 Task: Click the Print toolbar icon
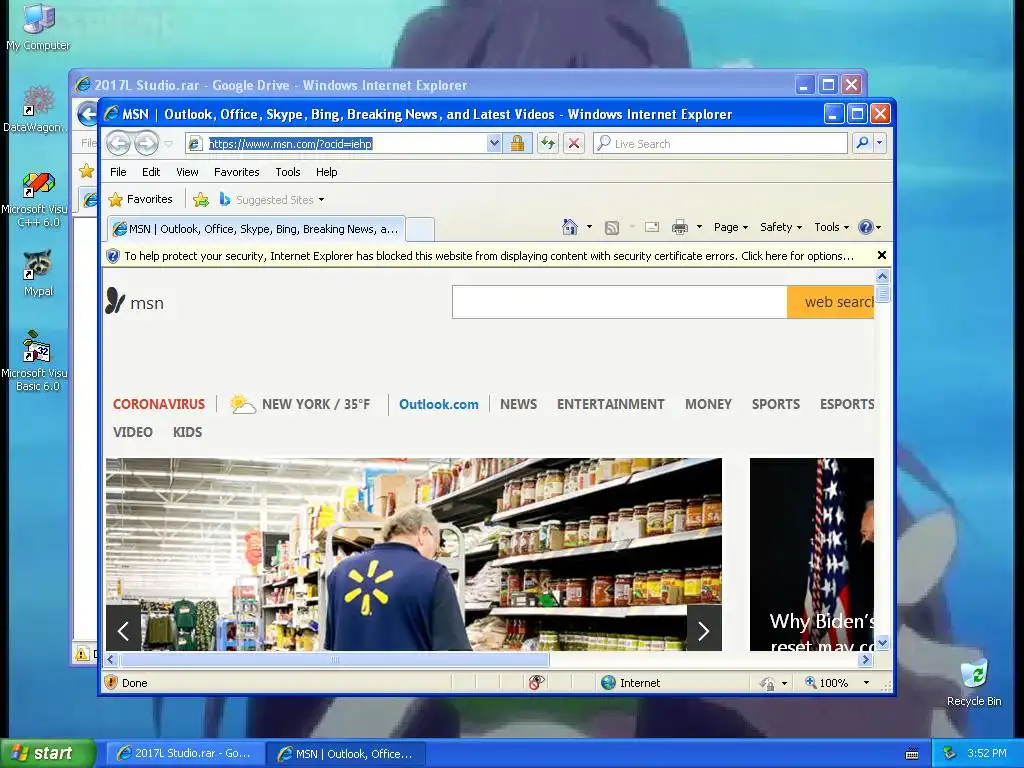[x=680, y=227]
